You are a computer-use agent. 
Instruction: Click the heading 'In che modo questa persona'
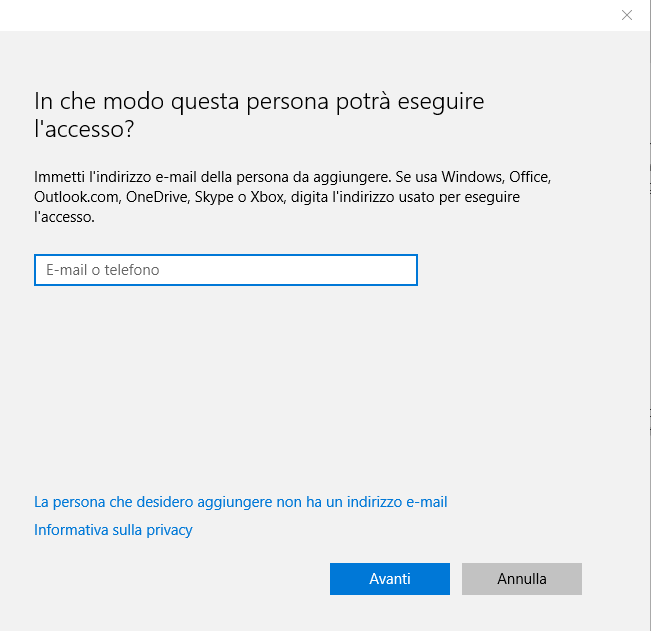click(259, 101)
